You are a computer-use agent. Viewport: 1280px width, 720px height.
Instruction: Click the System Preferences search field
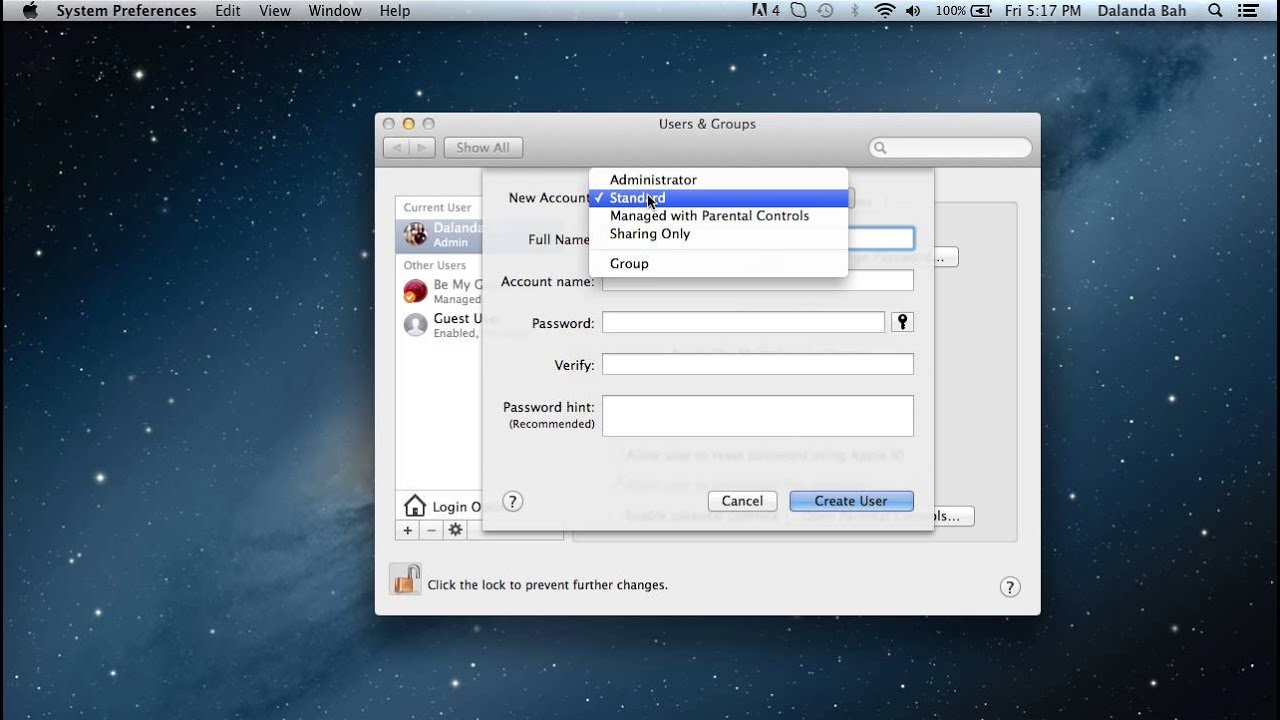950,148
